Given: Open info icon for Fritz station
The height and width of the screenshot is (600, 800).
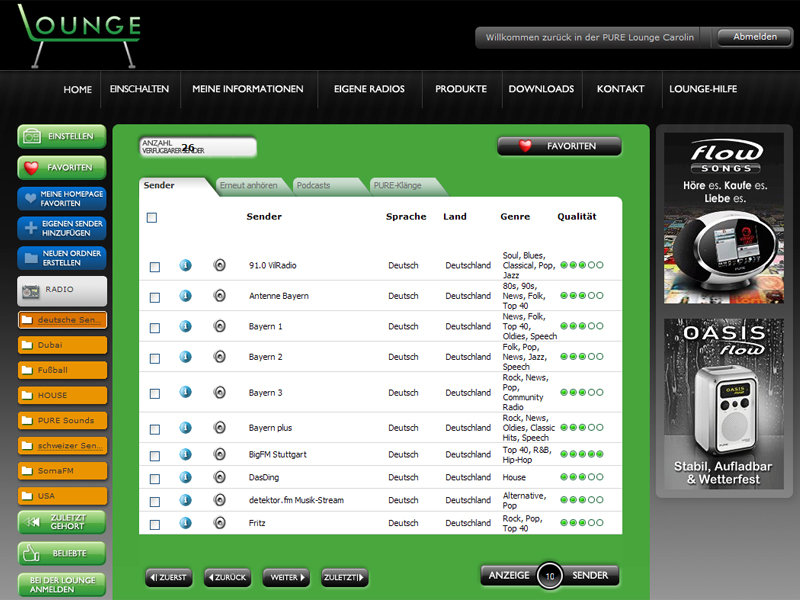Looking at the screenshot, I should point(185,522).
